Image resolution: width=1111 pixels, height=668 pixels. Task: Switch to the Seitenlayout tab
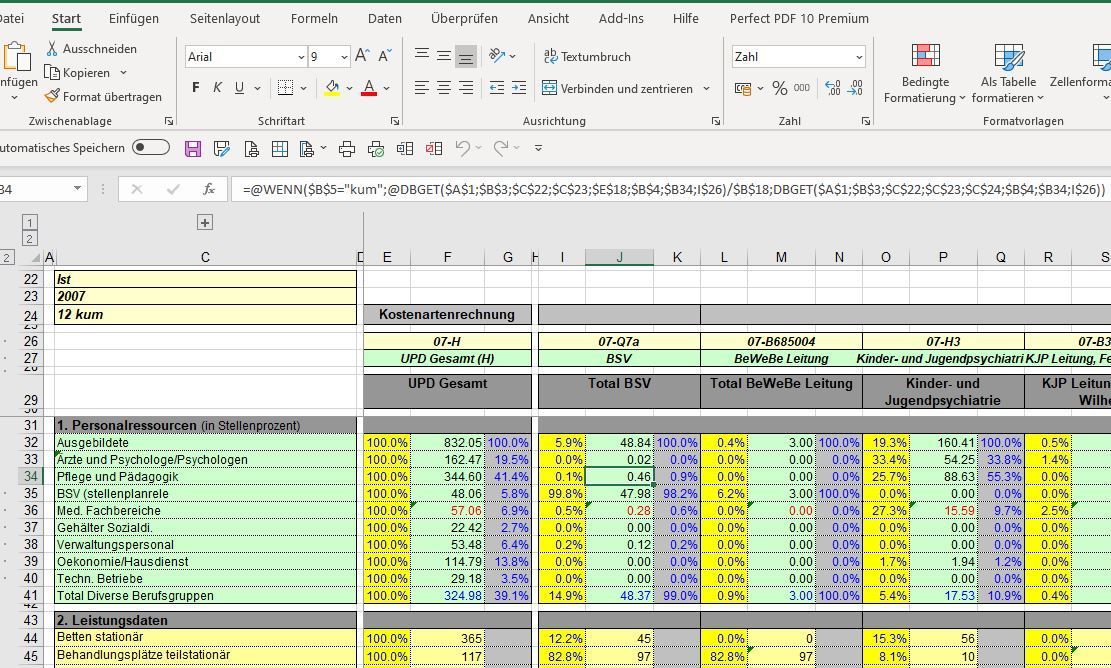(x=224, y=18)
